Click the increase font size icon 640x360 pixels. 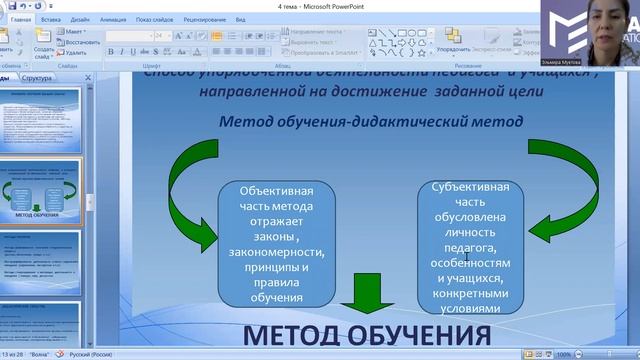coord(178,36)
